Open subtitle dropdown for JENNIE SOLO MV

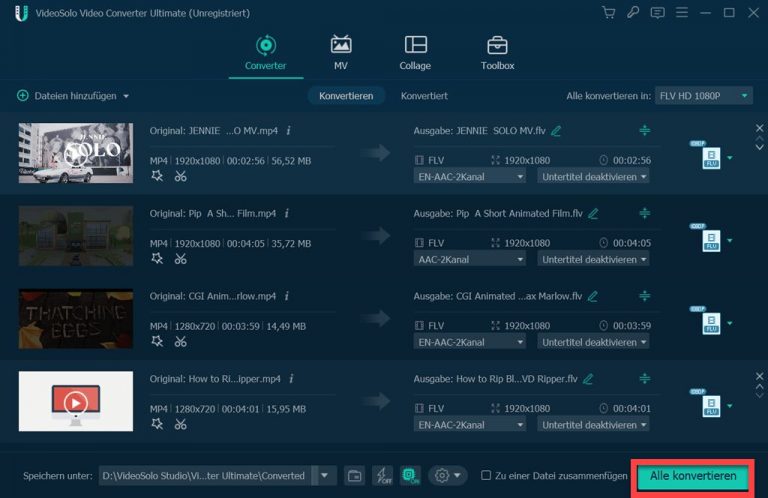click(594, 177)
